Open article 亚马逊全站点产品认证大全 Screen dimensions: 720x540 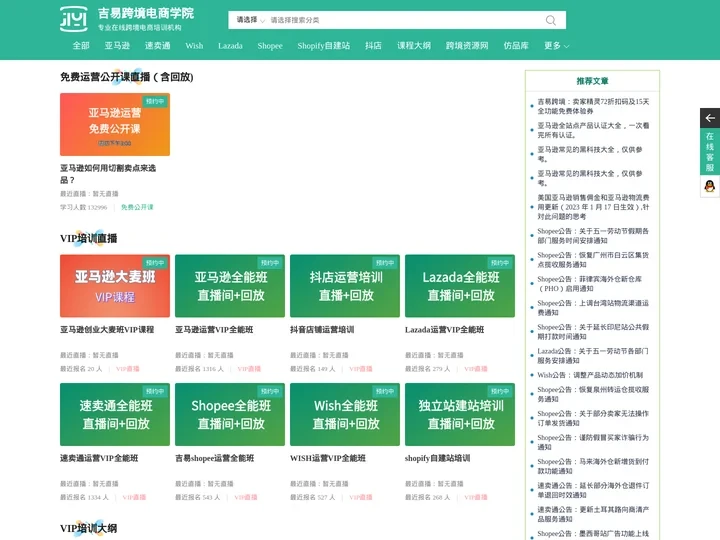click(x=593, y=130)
